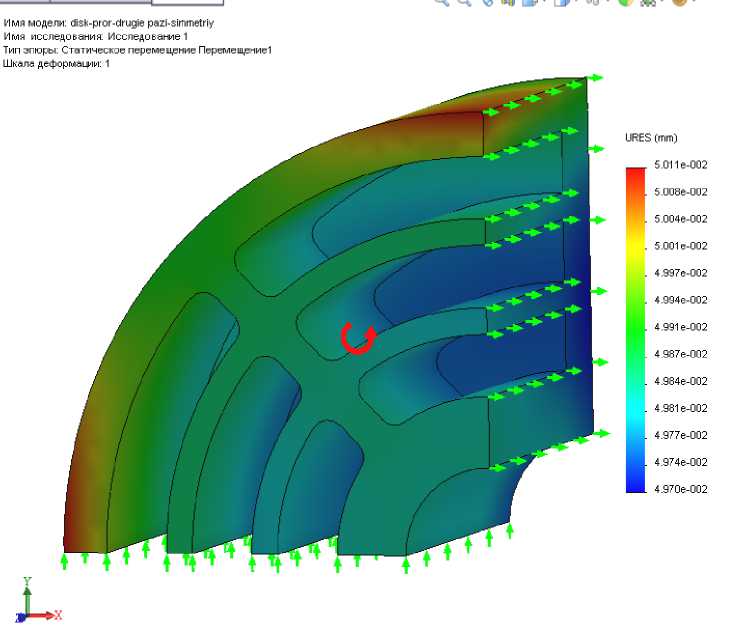The width and height of the screenshot is (745, 630).
Task: Click the Zoom to Fit magnifier icon
Action: pyautogui.click(x=443, y=3)
